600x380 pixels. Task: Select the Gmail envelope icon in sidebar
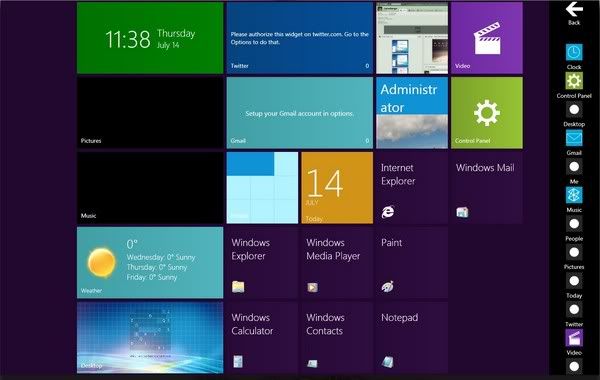point(574,138)
